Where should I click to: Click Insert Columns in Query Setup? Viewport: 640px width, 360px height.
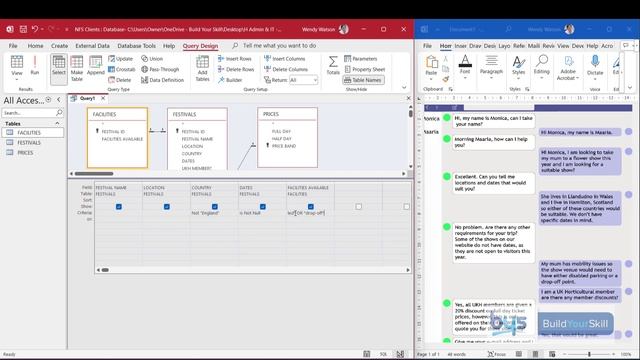click(284, 59)
